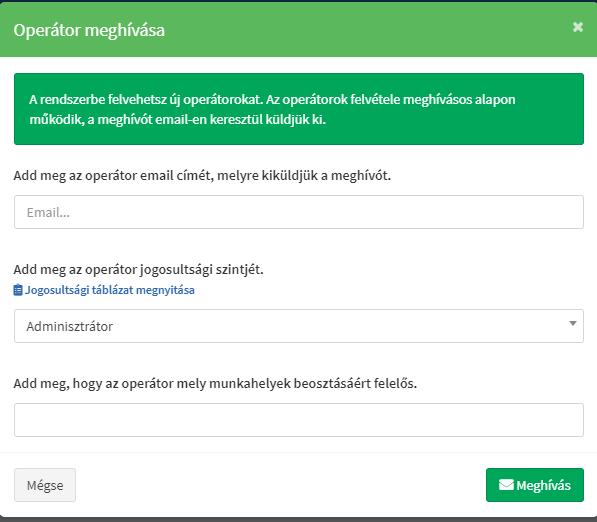Click the Meghívás invite button
The height and width of the screenshot is (522, 597).
(x=535, y=485)
